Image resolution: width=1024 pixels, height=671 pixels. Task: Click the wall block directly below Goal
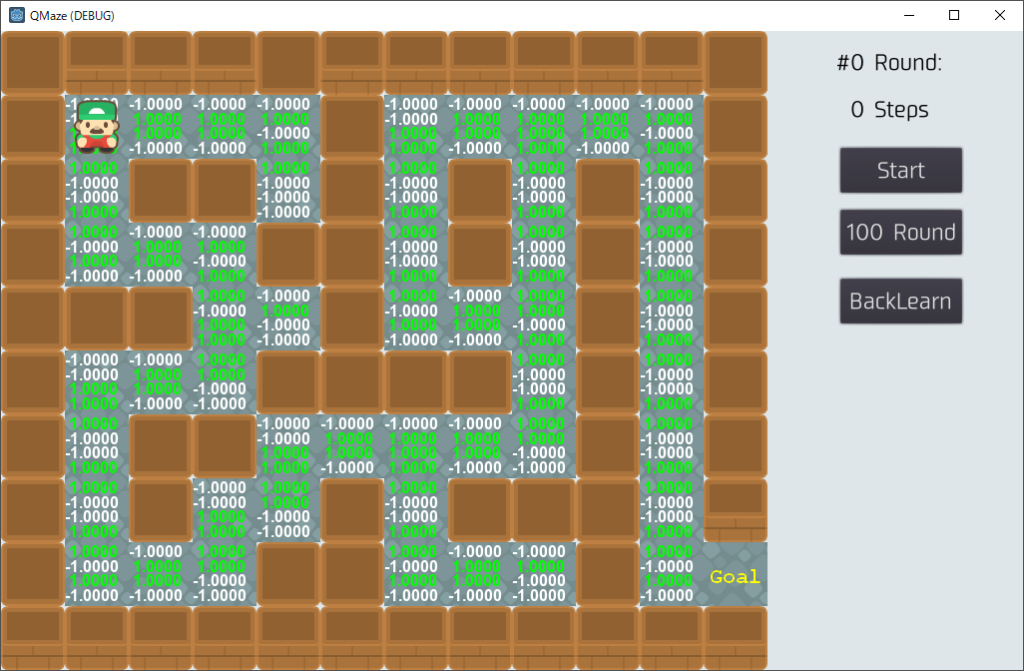pos(735,637)
